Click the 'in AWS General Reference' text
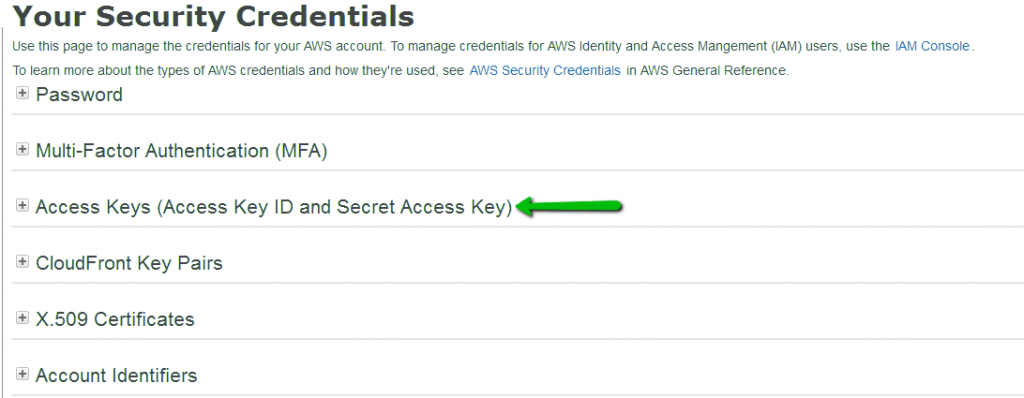Viewport: 1024px width, 398px height. pyautogui.click(x=707, y=71)
